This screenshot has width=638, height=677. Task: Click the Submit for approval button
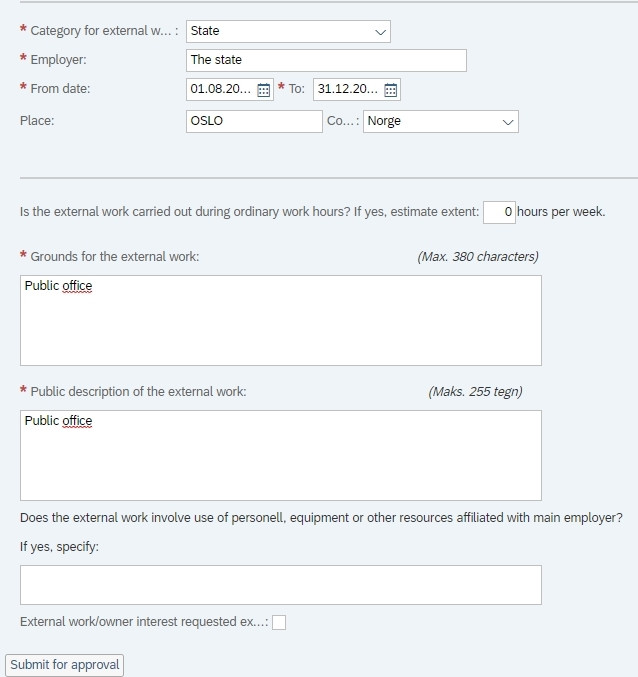click(x=65, y=665)
